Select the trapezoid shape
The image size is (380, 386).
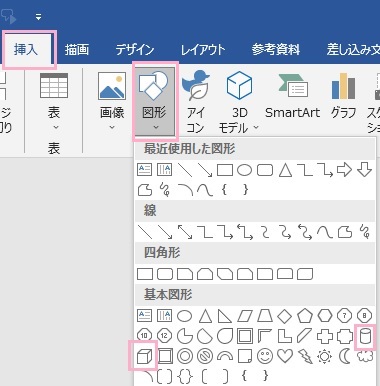point(265,316)
